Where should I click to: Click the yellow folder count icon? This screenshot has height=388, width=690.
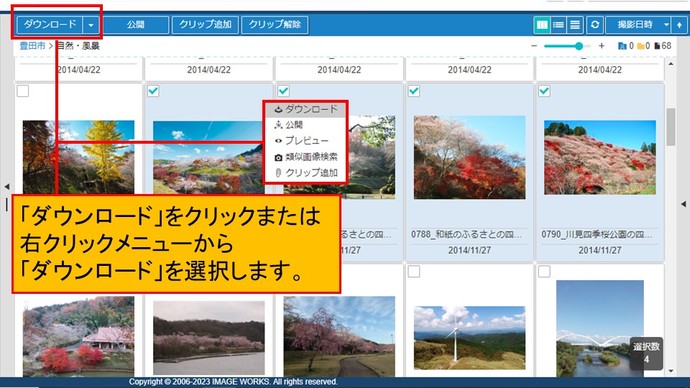(641, 46)
